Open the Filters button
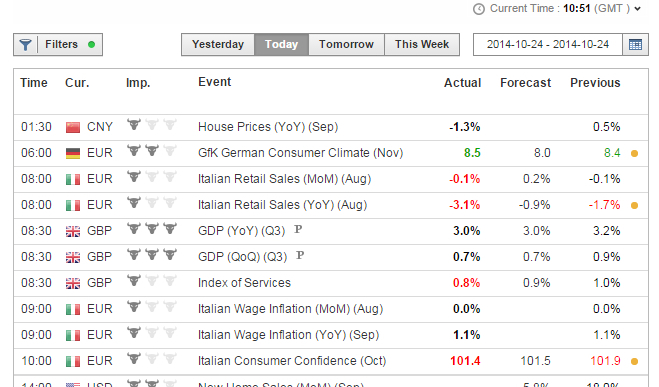 pyautogui.click(x=58, y=45)
